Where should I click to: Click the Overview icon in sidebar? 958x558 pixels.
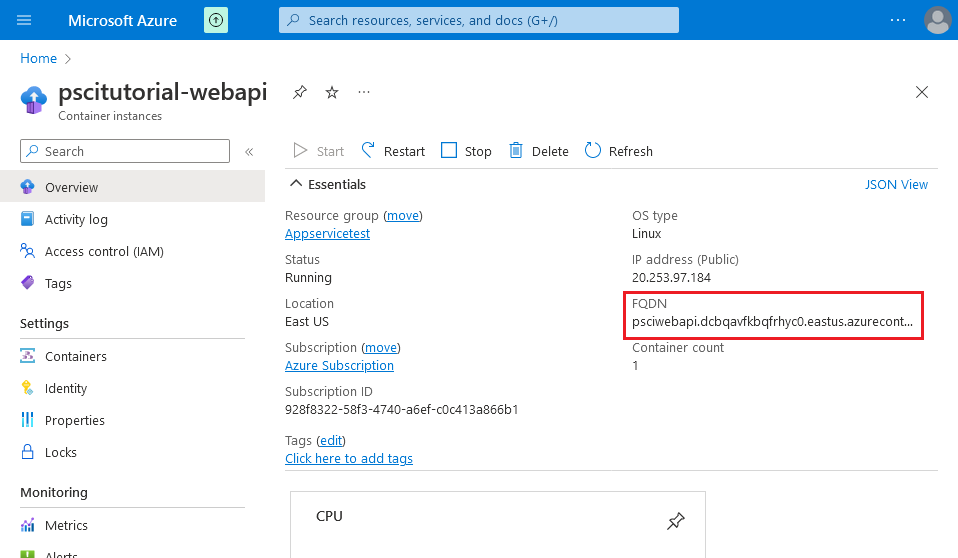pyautogui.click(x=27, y=187)
